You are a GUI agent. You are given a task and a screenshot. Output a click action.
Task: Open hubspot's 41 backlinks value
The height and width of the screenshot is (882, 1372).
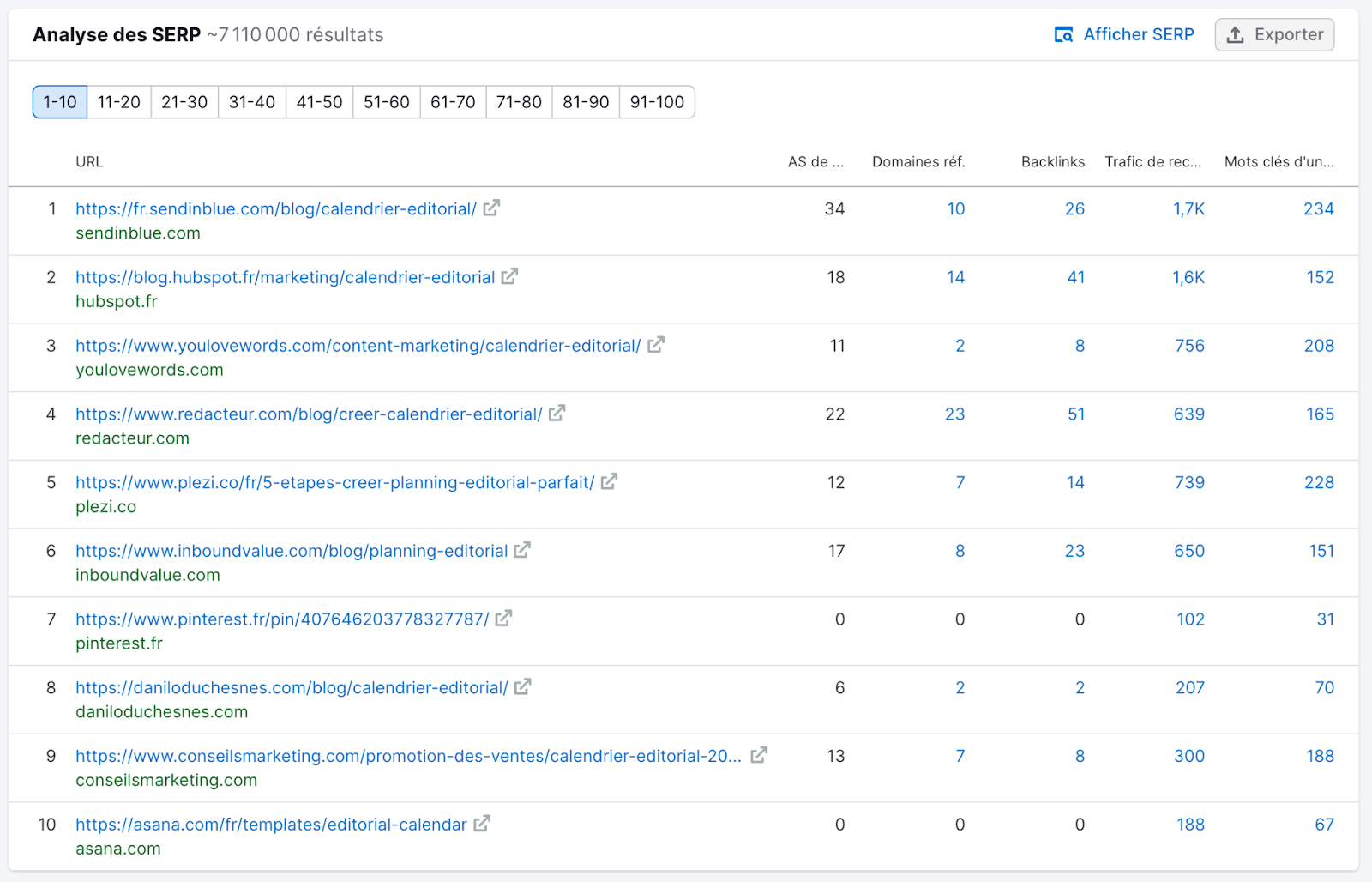1076,277
